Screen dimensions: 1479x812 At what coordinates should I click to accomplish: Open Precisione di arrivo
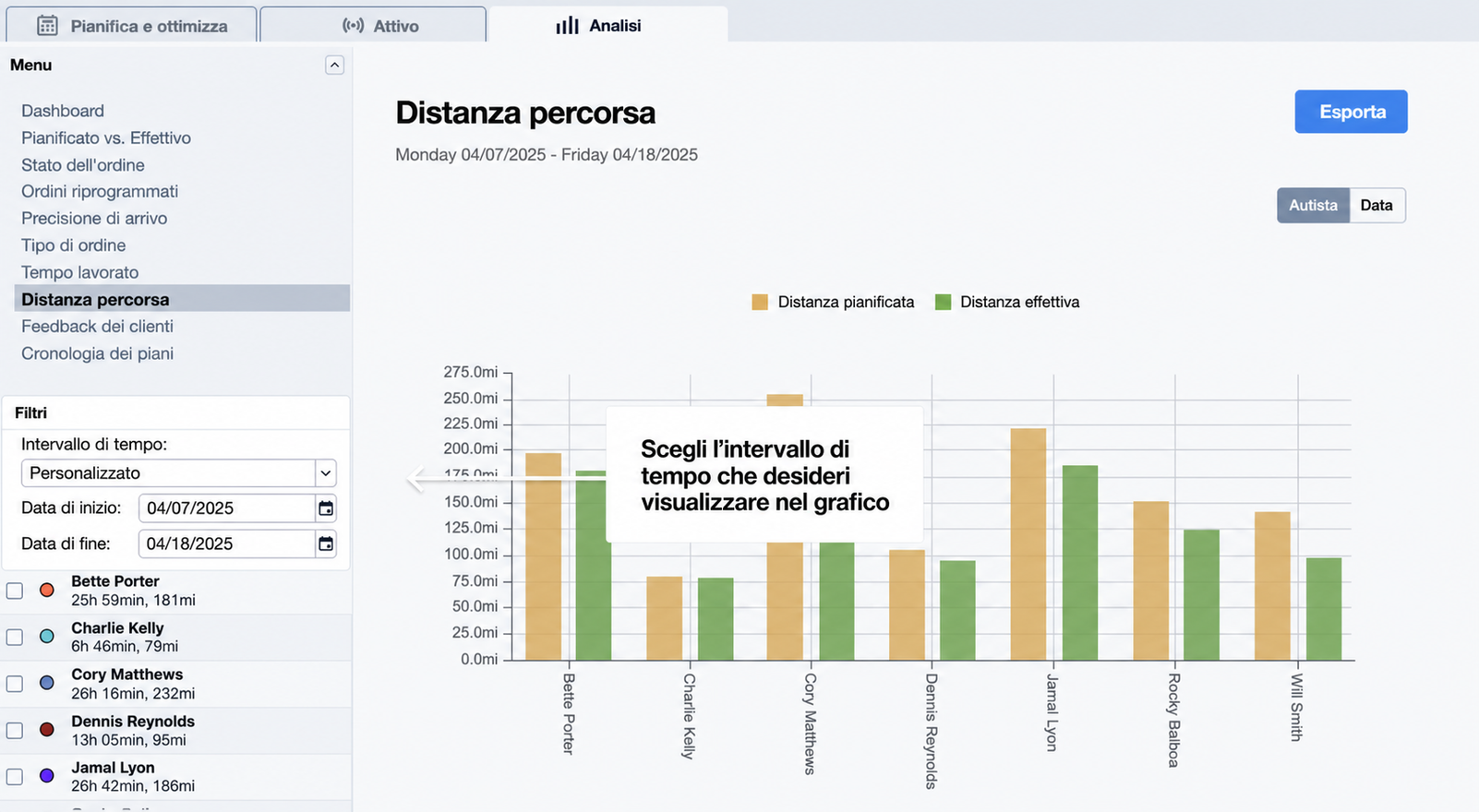(x=94, y=218)
